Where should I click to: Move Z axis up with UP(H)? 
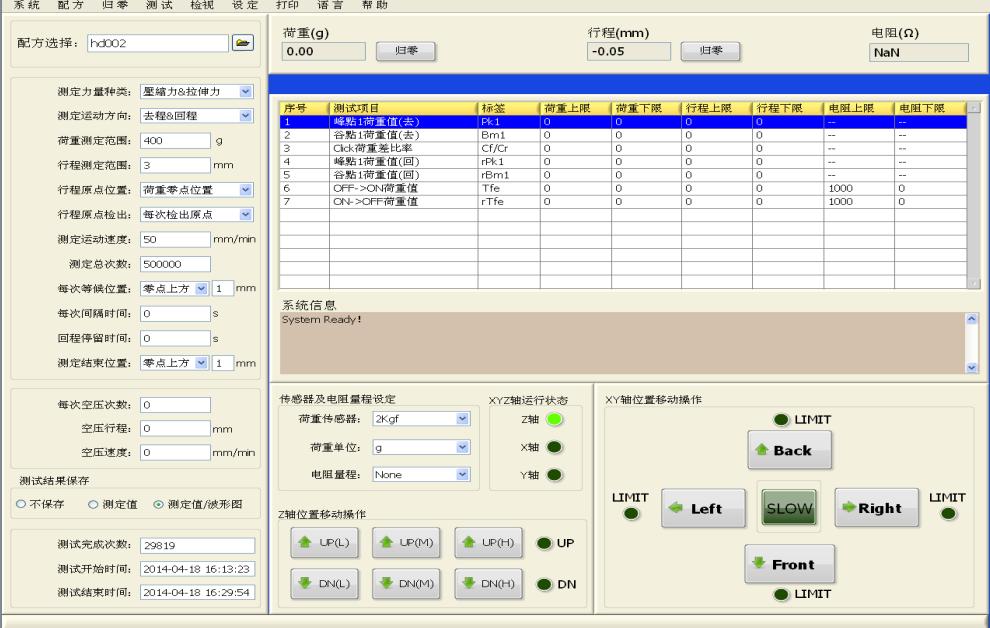tap(489, 543)
